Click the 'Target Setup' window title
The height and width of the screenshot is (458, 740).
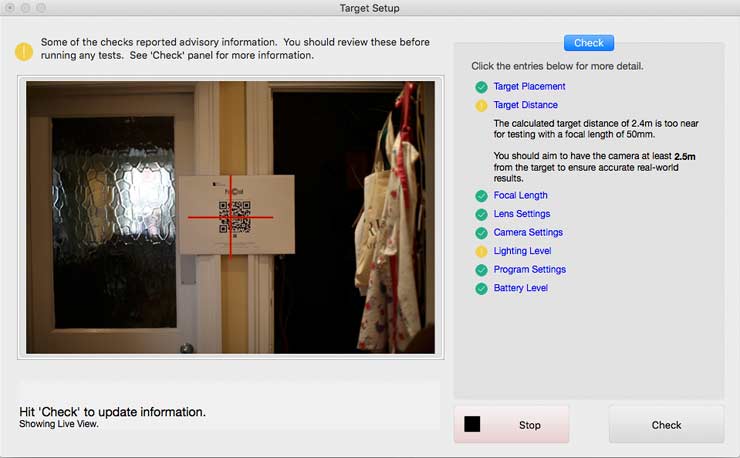pyautogui.click(x=370, y=8)
